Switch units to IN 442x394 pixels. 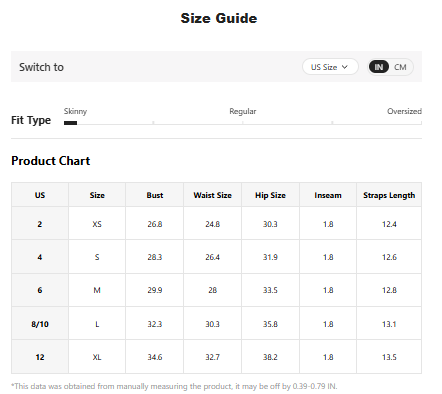coord(379,67)
